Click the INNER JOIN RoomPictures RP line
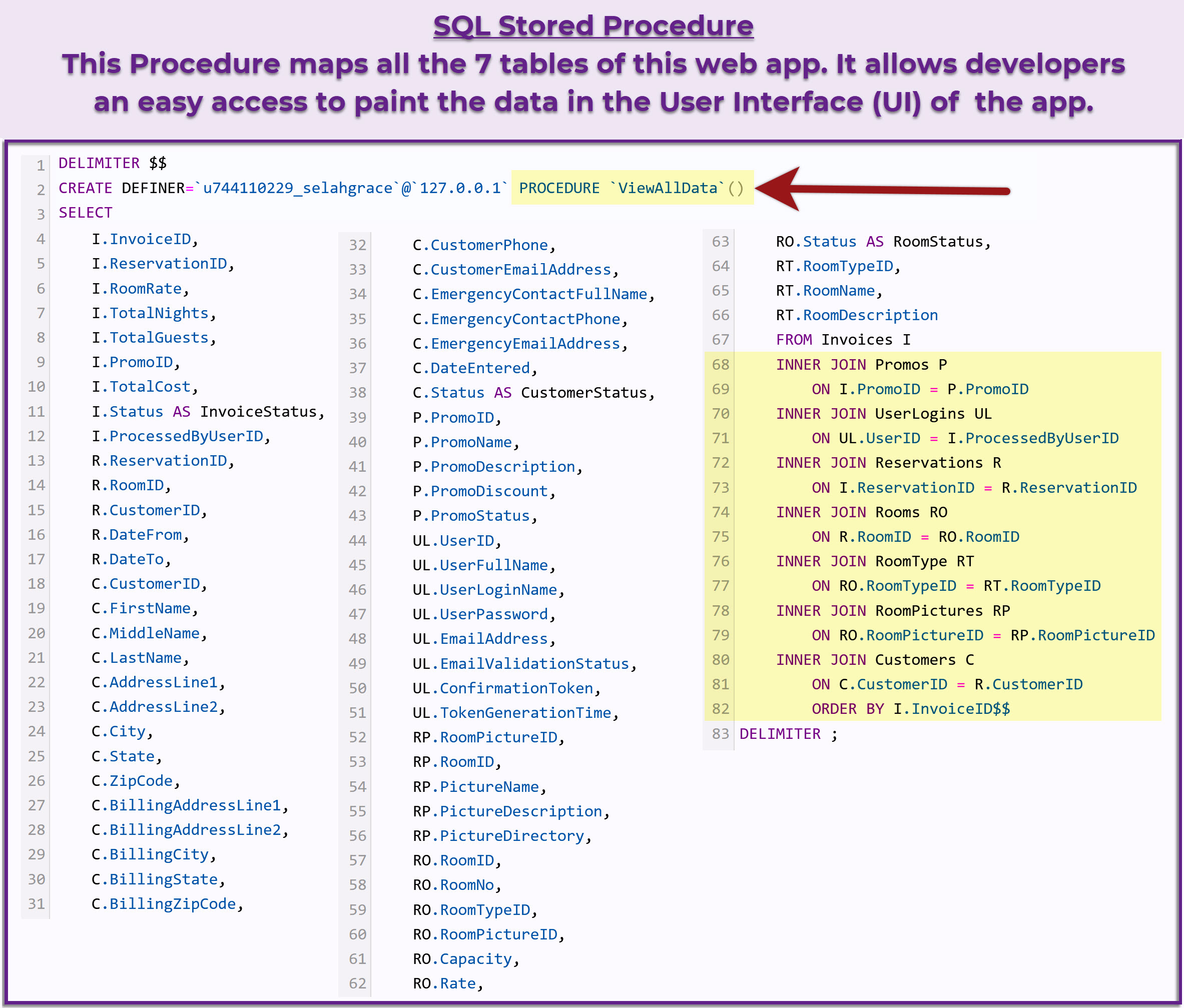Viewport: 1184px width, 1008px height. [892, 610]
